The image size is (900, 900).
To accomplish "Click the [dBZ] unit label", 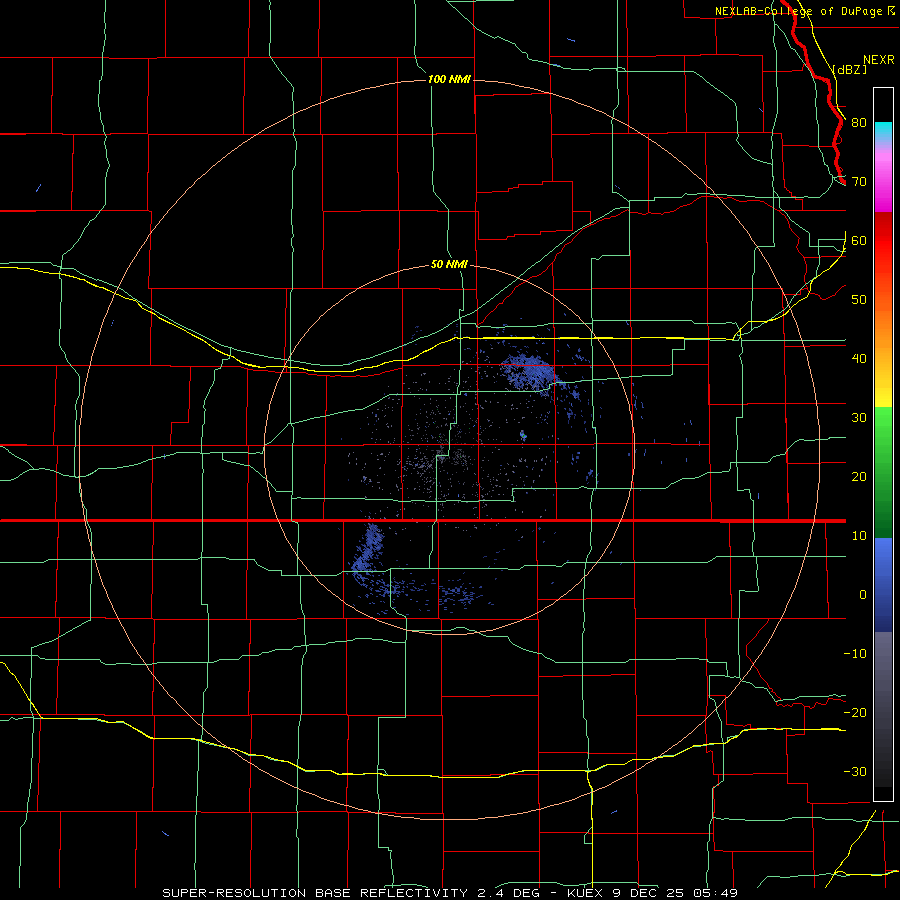I will point(849,69).
